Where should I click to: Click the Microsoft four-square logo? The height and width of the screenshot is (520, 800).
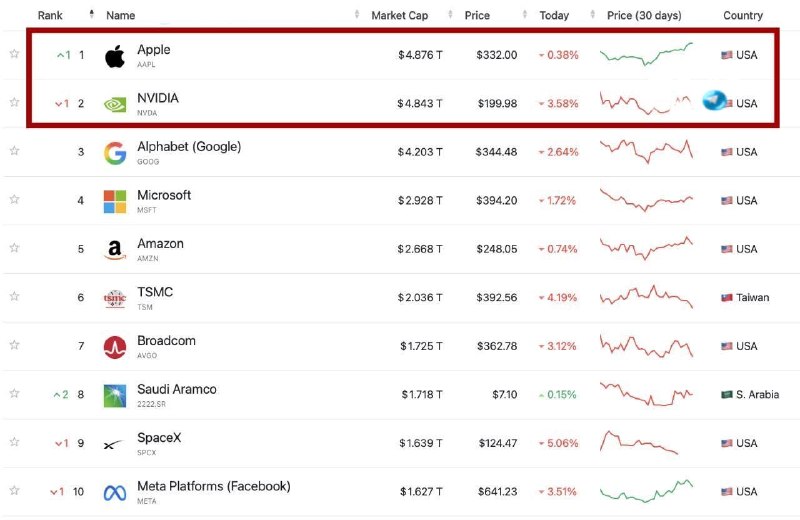point(115,202)
